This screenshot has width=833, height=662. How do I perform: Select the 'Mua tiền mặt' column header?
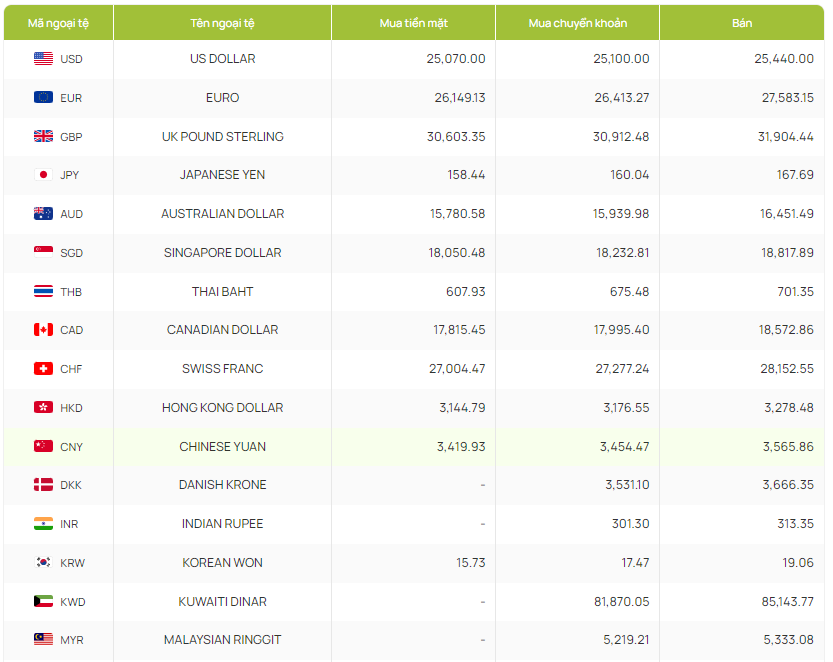click(x=413, y=22)
